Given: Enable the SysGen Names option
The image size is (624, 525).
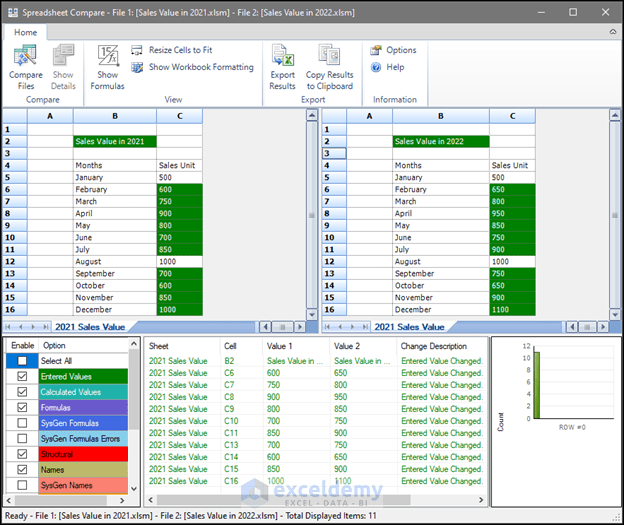Looking at the screenshot, I should [x=22, y=485].
